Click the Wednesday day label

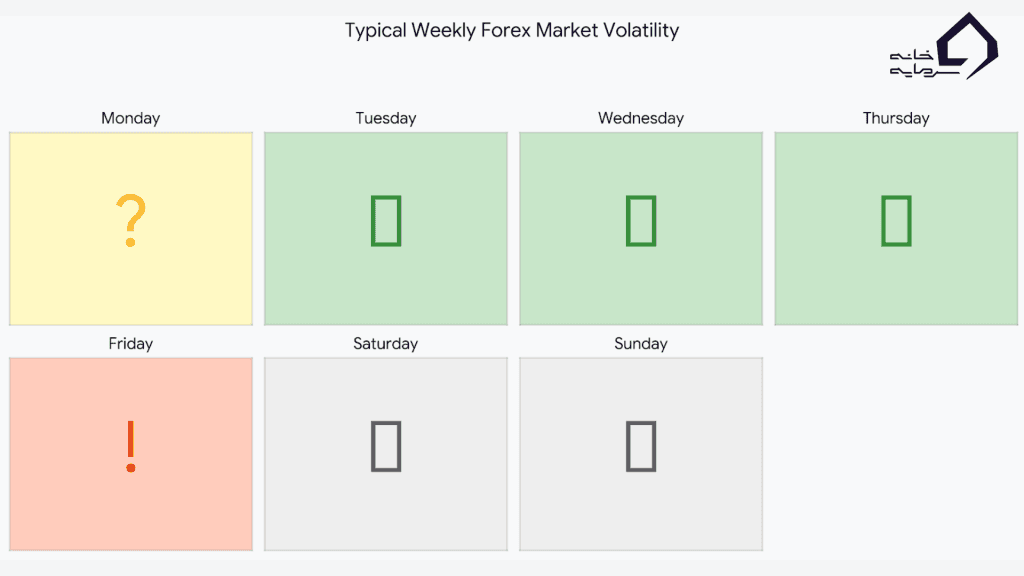point(641,118)
